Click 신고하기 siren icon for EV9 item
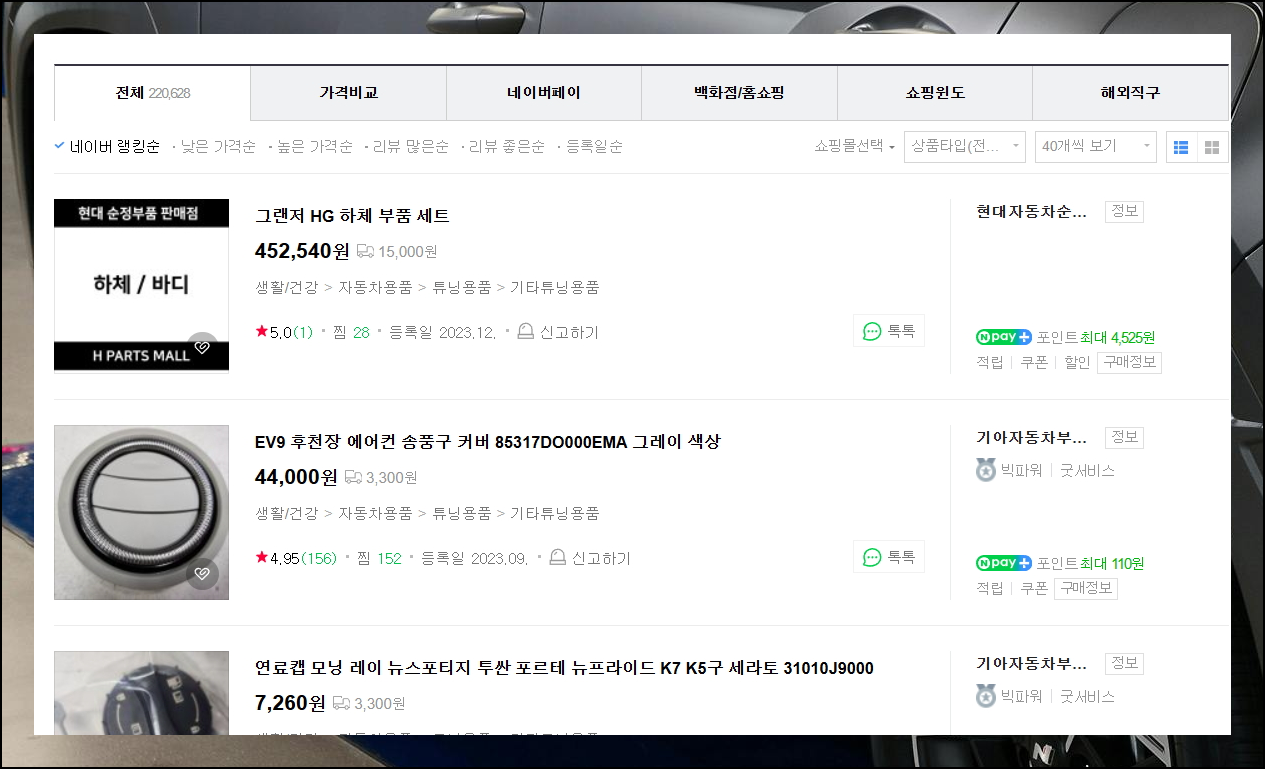This screenshot has height=769, width=1265. click(558, 557)
